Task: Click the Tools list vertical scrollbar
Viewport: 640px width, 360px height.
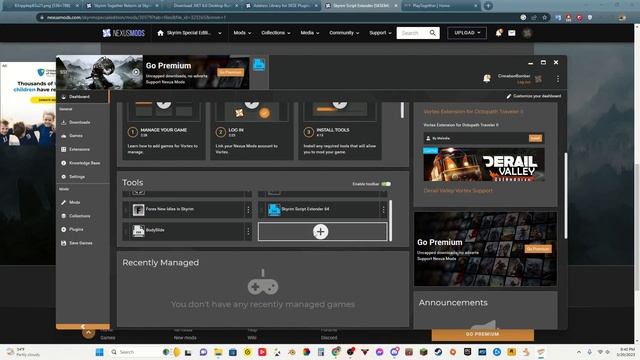Action: click(x=390, y=220)
